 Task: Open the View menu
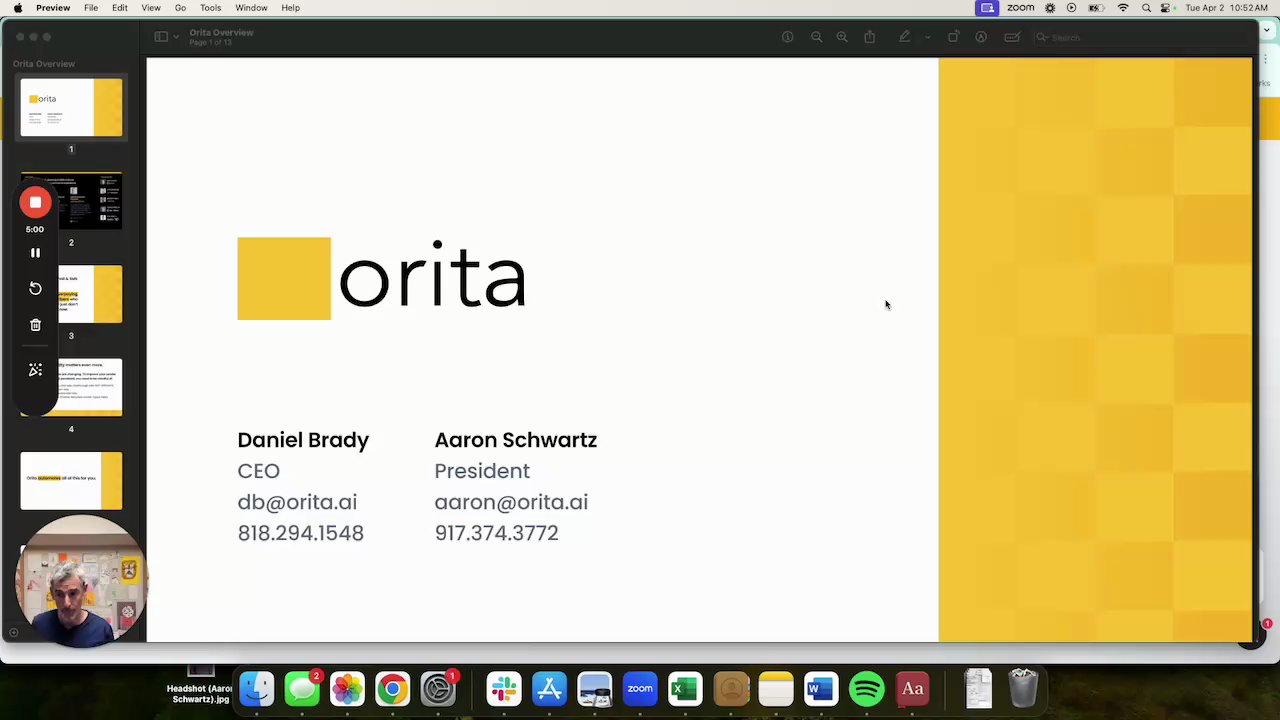[x=151, y=8]
